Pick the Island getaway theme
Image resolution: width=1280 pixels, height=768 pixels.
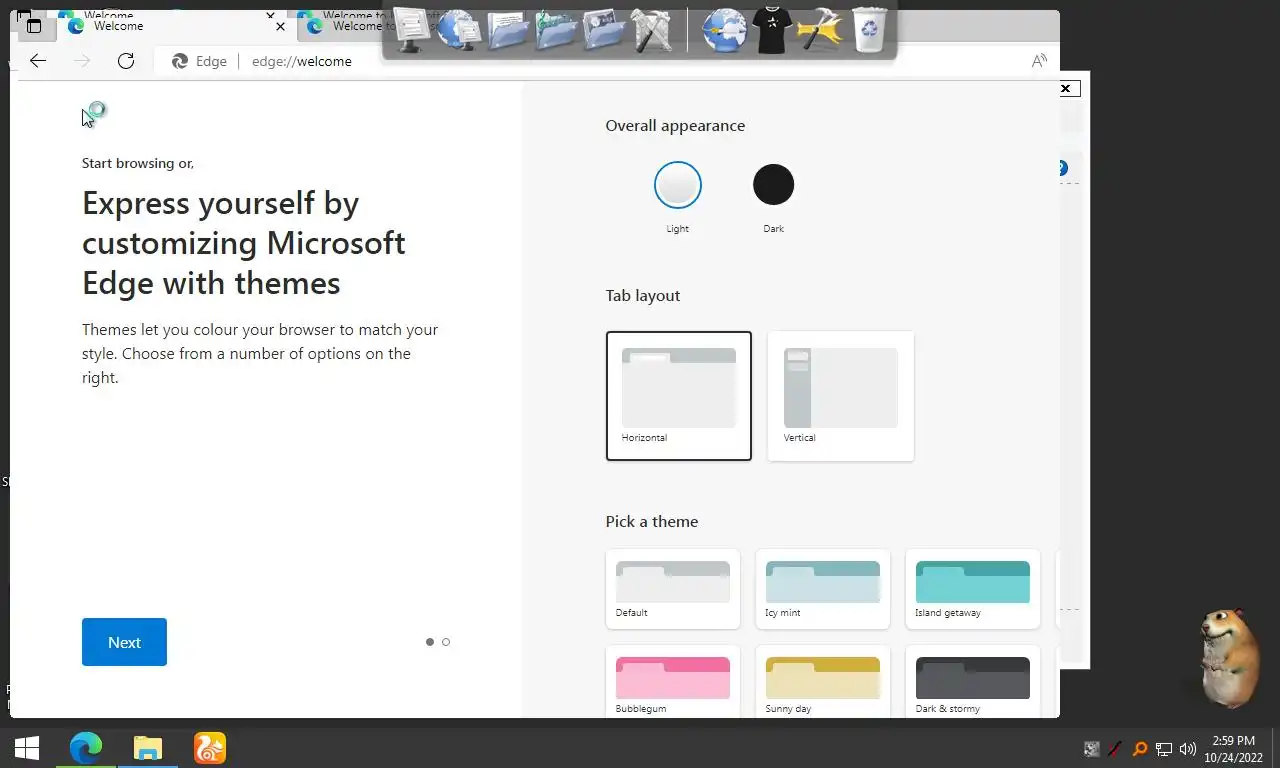(x=973, y=589)
